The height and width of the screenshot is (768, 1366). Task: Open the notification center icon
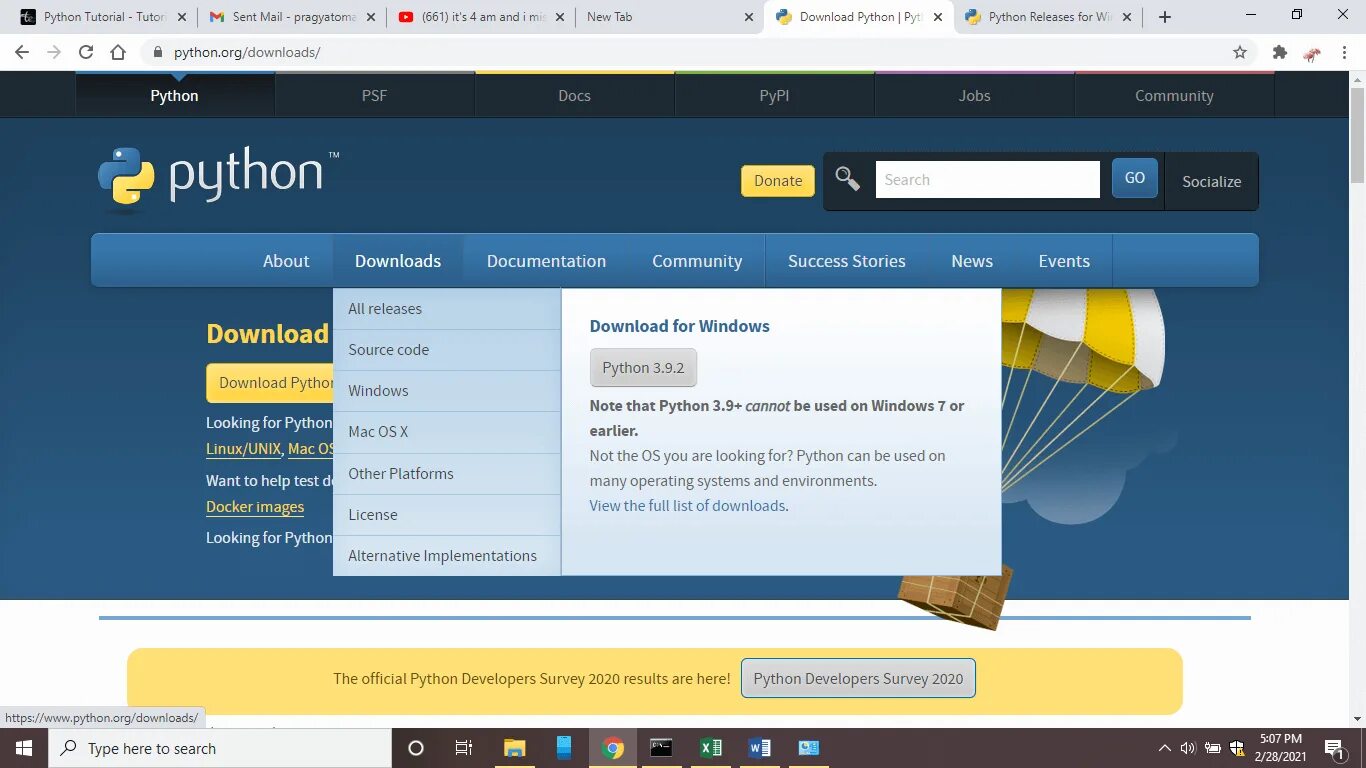1333,748
